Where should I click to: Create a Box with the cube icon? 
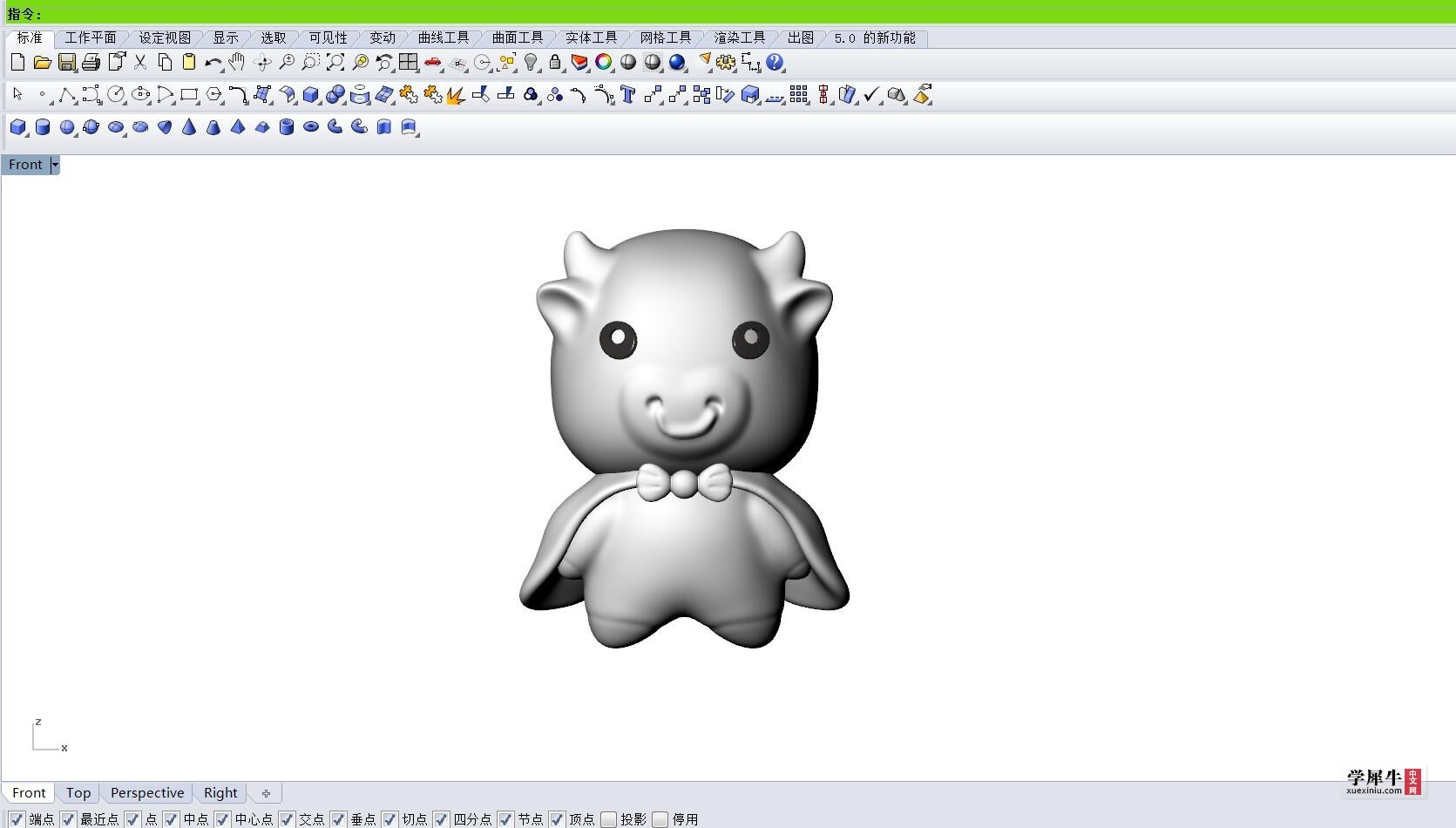coord(17,127)
